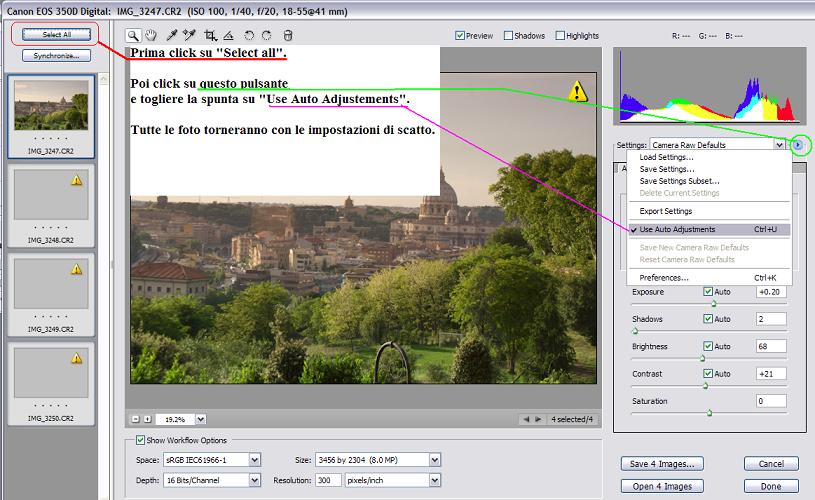Open the zoom level dropdown
Screen dimensions: 815x500
coord(200,419)
